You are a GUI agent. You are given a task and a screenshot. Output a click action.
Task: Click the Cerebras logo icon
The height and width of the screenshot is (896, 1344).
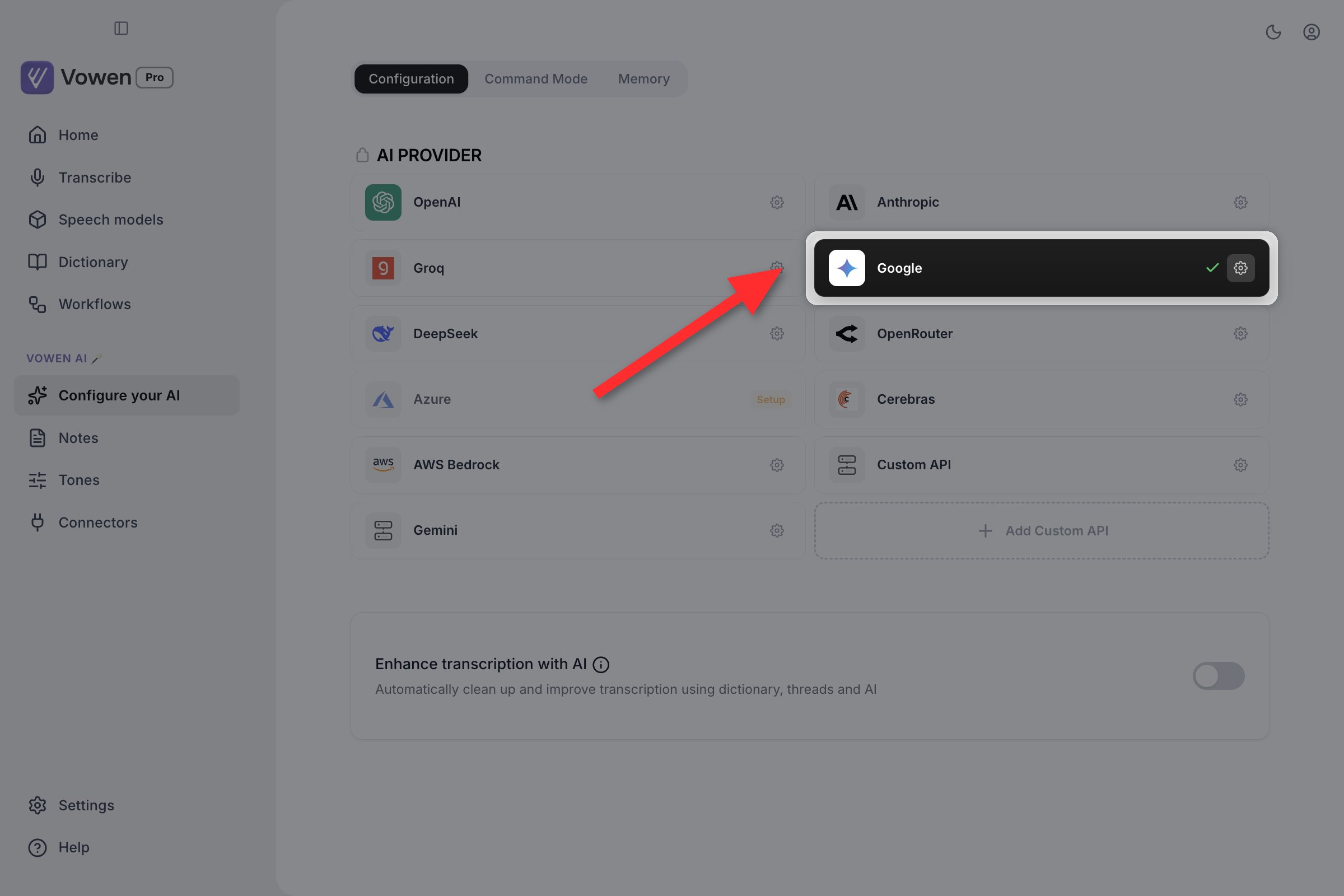click(846, 399)
